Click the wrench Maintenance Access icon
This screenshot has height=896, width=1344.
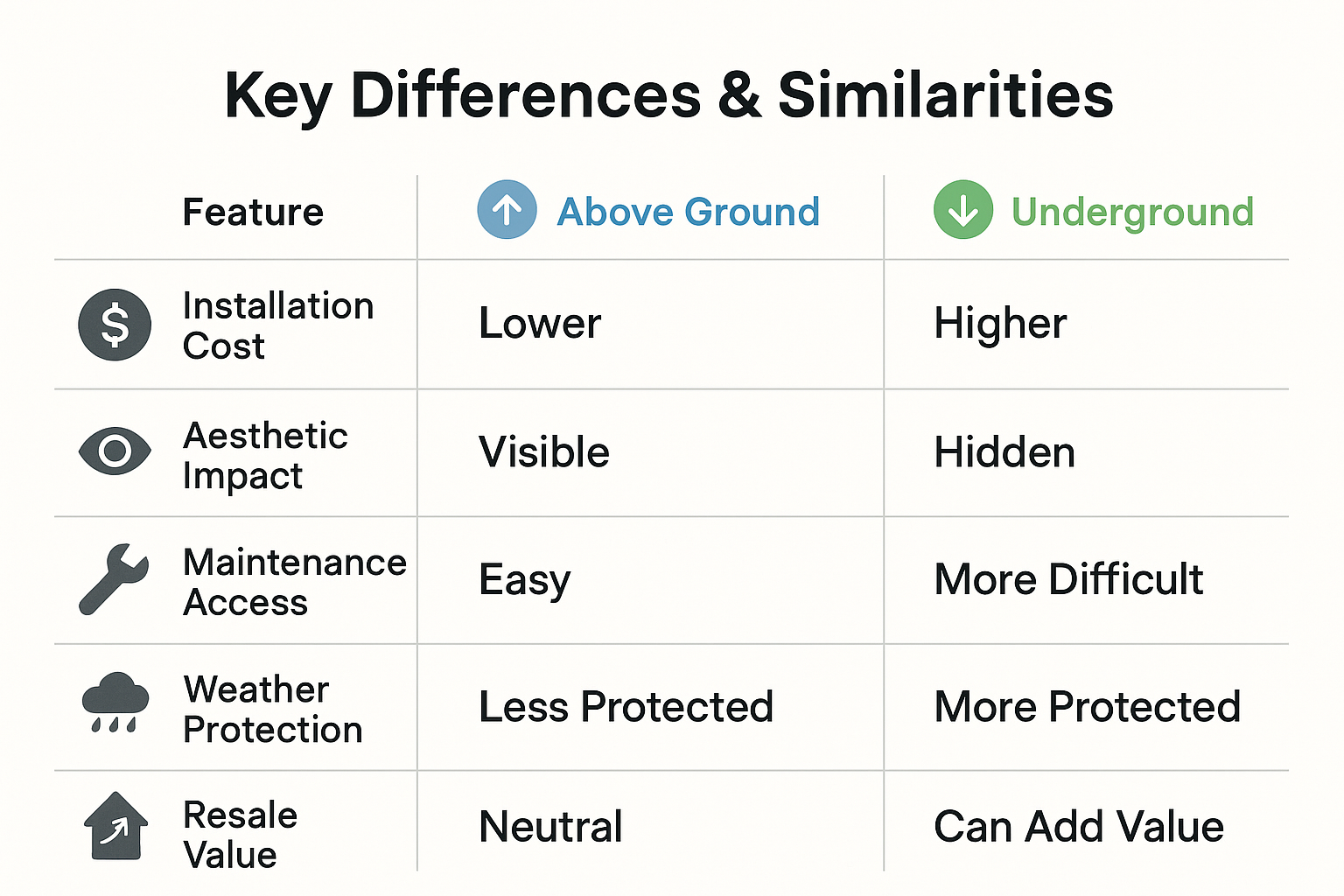point(114,579)
